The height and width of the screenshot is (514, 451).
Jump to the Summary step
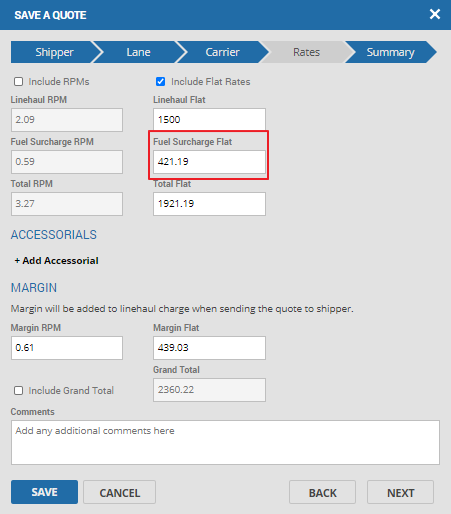(x=390, y=52)
